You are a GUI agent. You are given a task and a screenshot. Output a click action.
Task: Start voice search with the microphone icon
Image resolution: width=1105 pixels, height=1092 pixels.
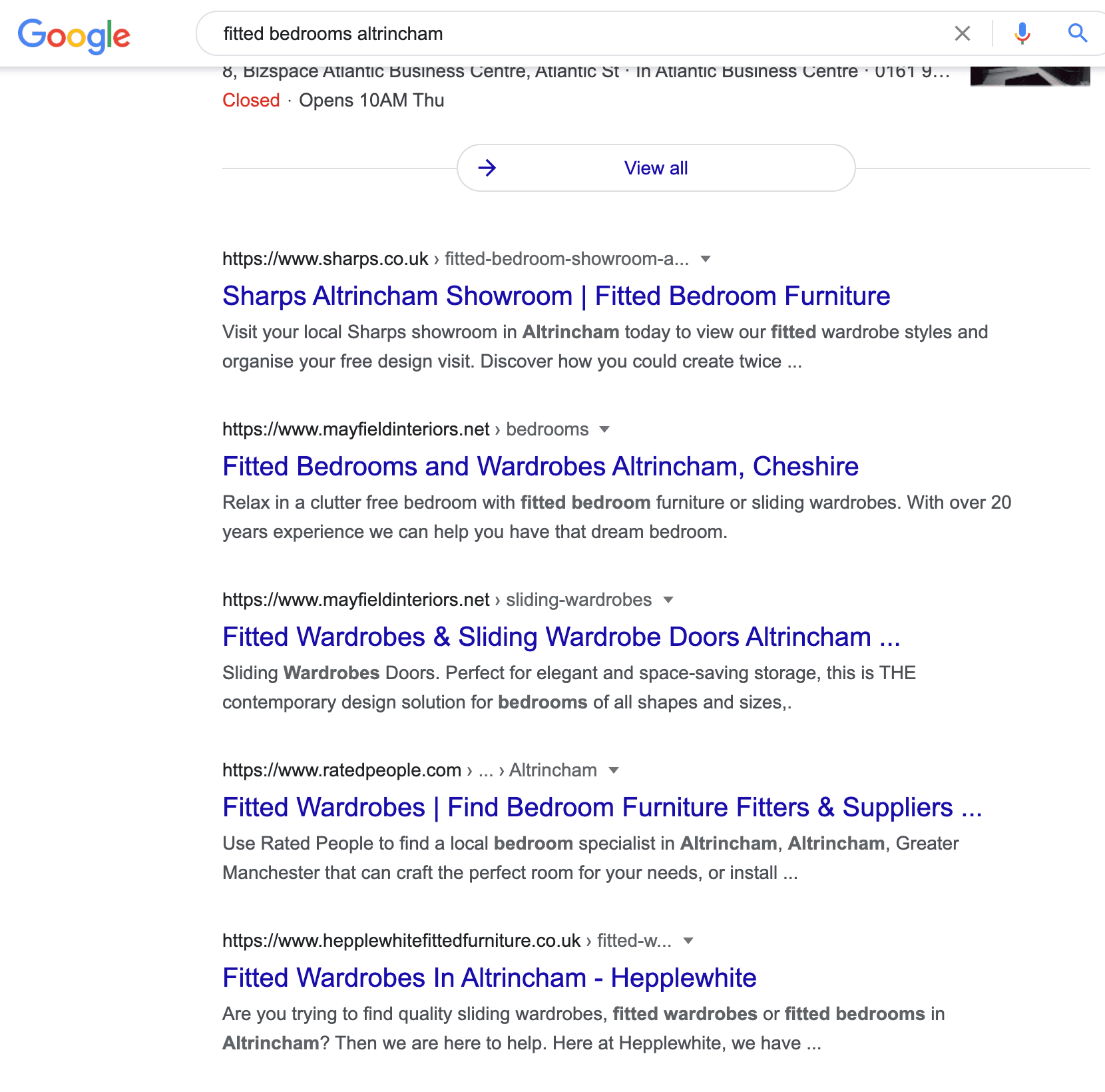click(1022, 33)
